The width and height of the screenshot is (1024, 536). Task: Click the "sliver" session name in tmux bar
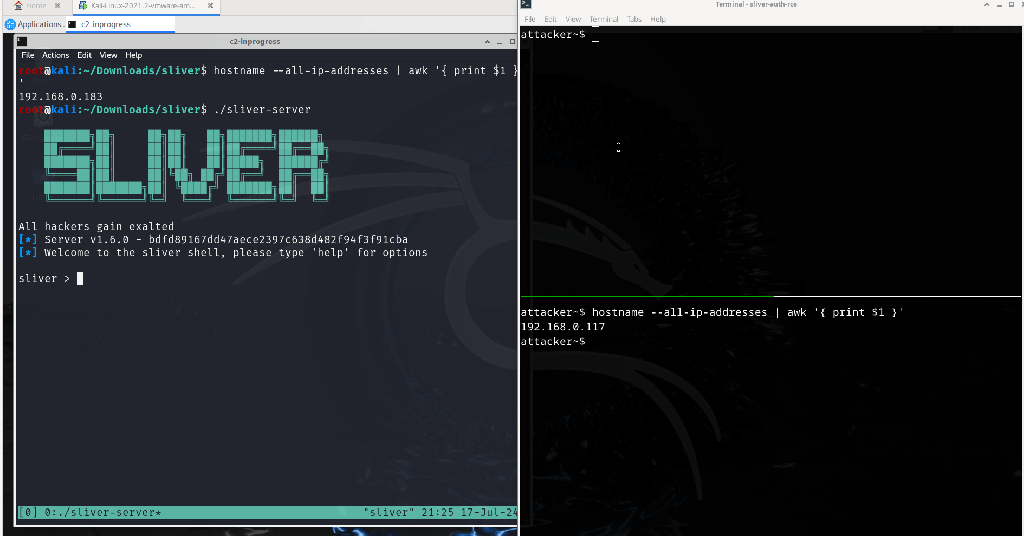[389, 512]
